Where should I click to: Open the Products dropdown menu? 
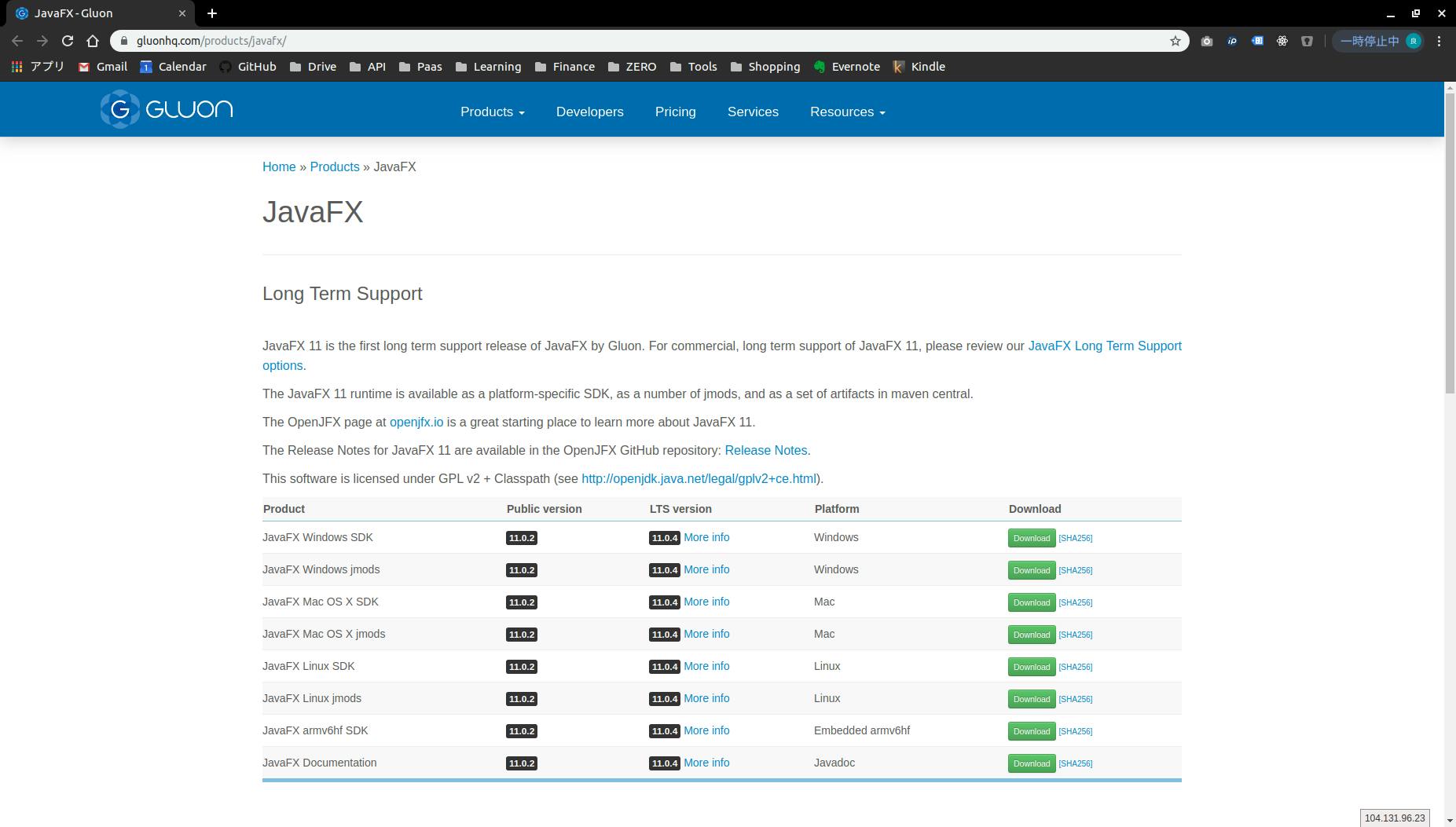492,112
